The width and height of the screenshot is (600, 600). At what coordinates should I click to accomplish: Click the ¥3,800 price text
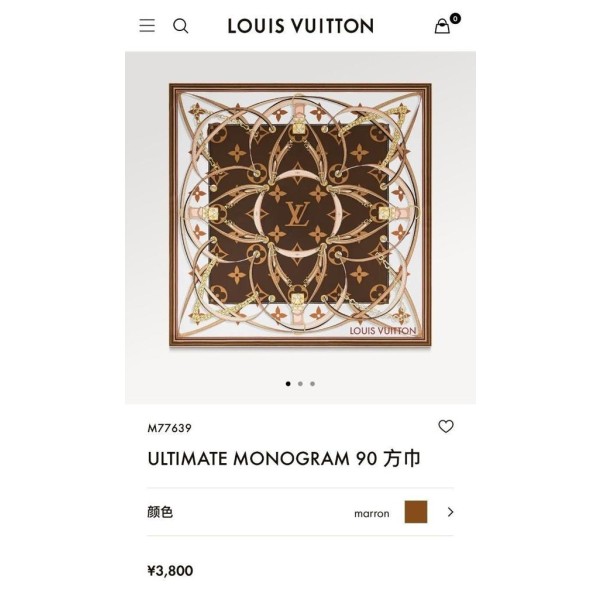pyautogui.click(x=170, y=571)
